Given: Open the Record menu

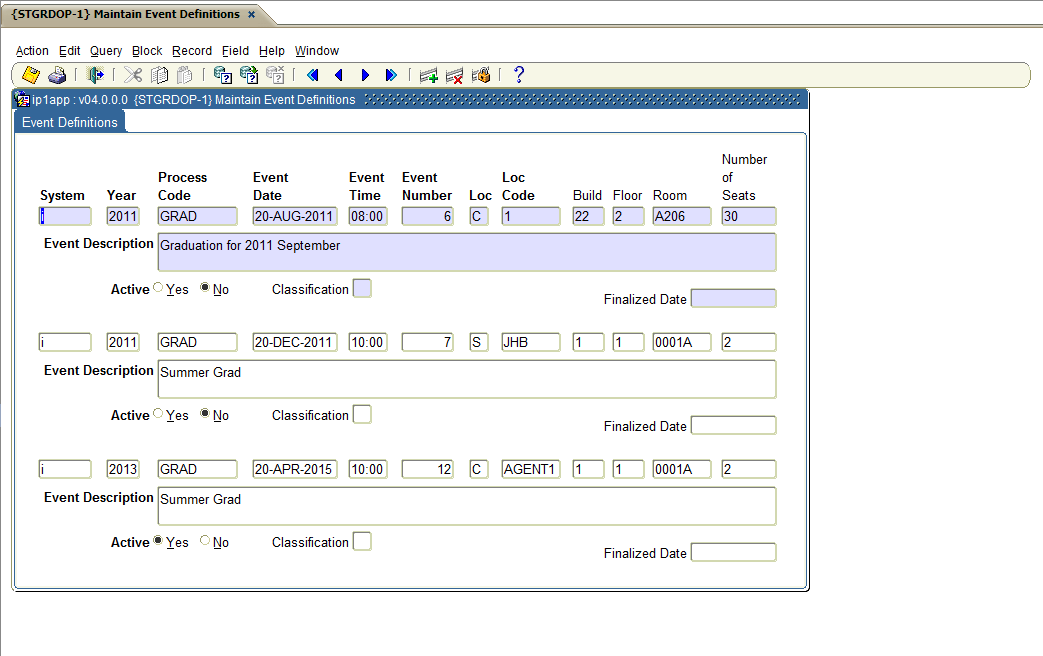Looking at the screenshot, I should coord(191,51).
